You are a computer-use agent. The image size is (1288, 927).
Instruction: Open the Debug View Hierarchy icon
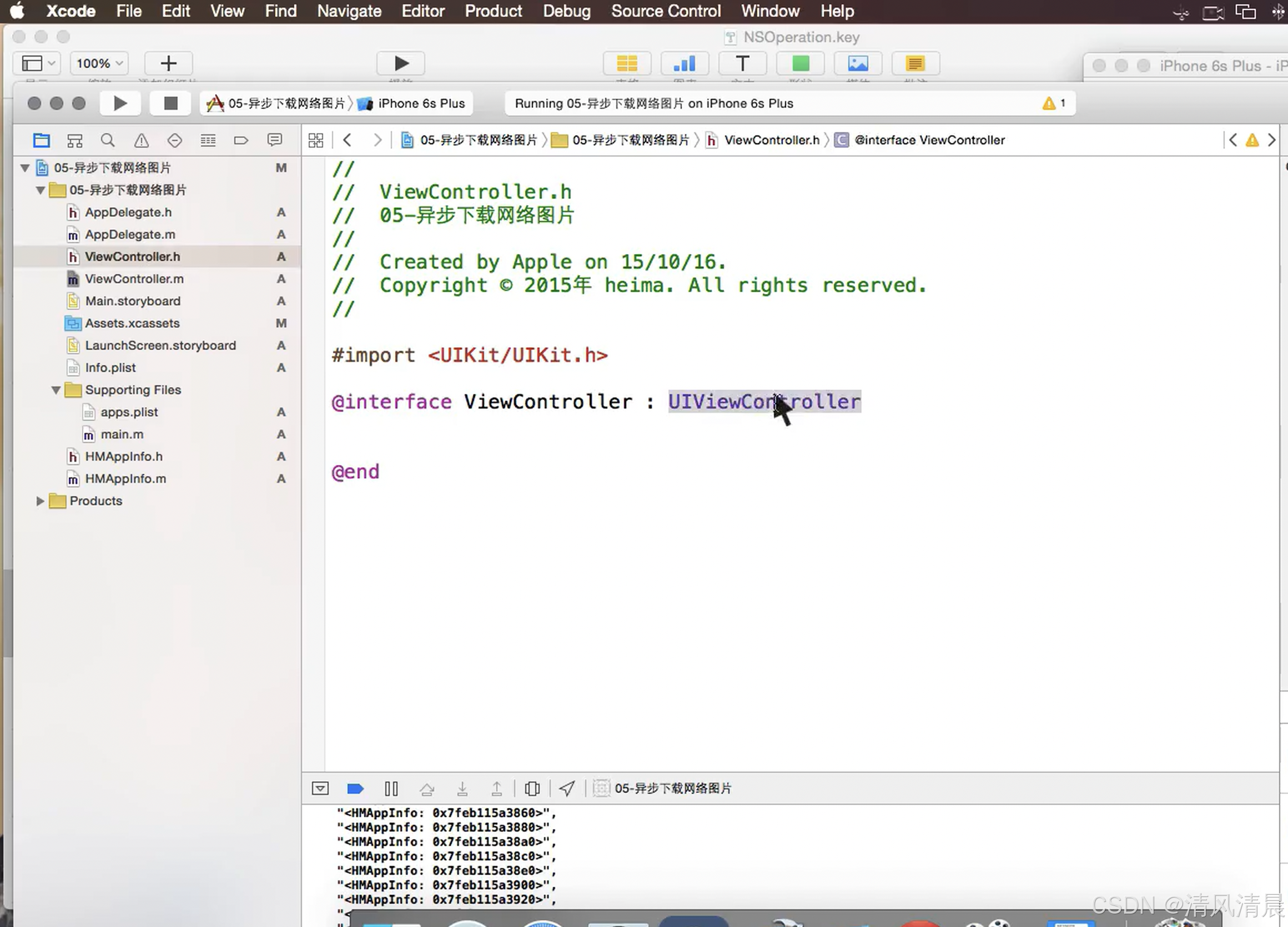[532, 788]
